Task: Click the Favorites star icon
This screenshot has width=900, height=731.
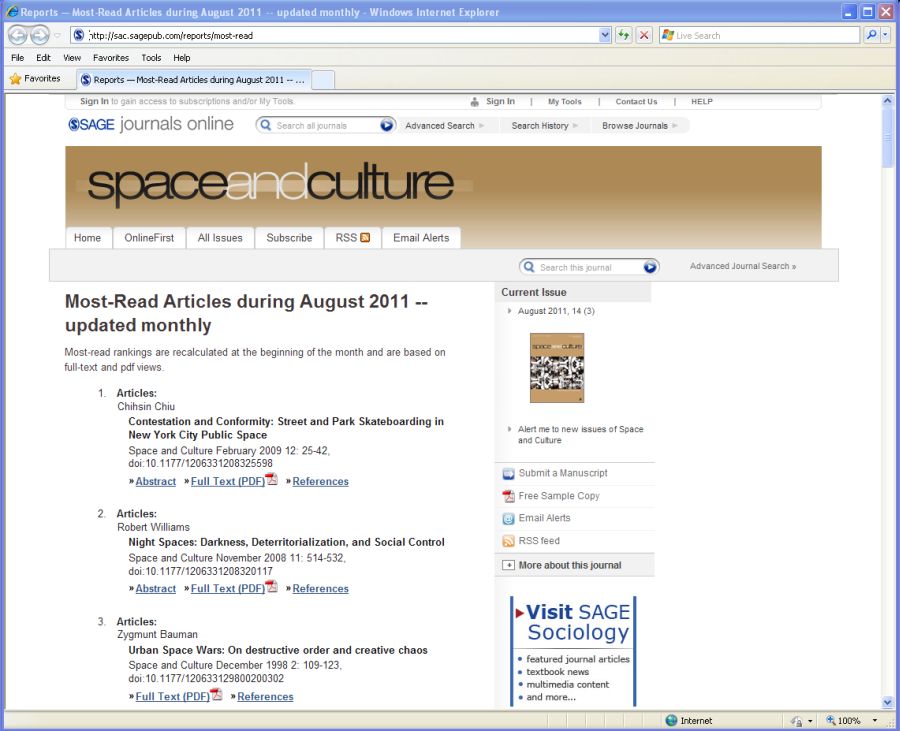Action: coord(15,79)
